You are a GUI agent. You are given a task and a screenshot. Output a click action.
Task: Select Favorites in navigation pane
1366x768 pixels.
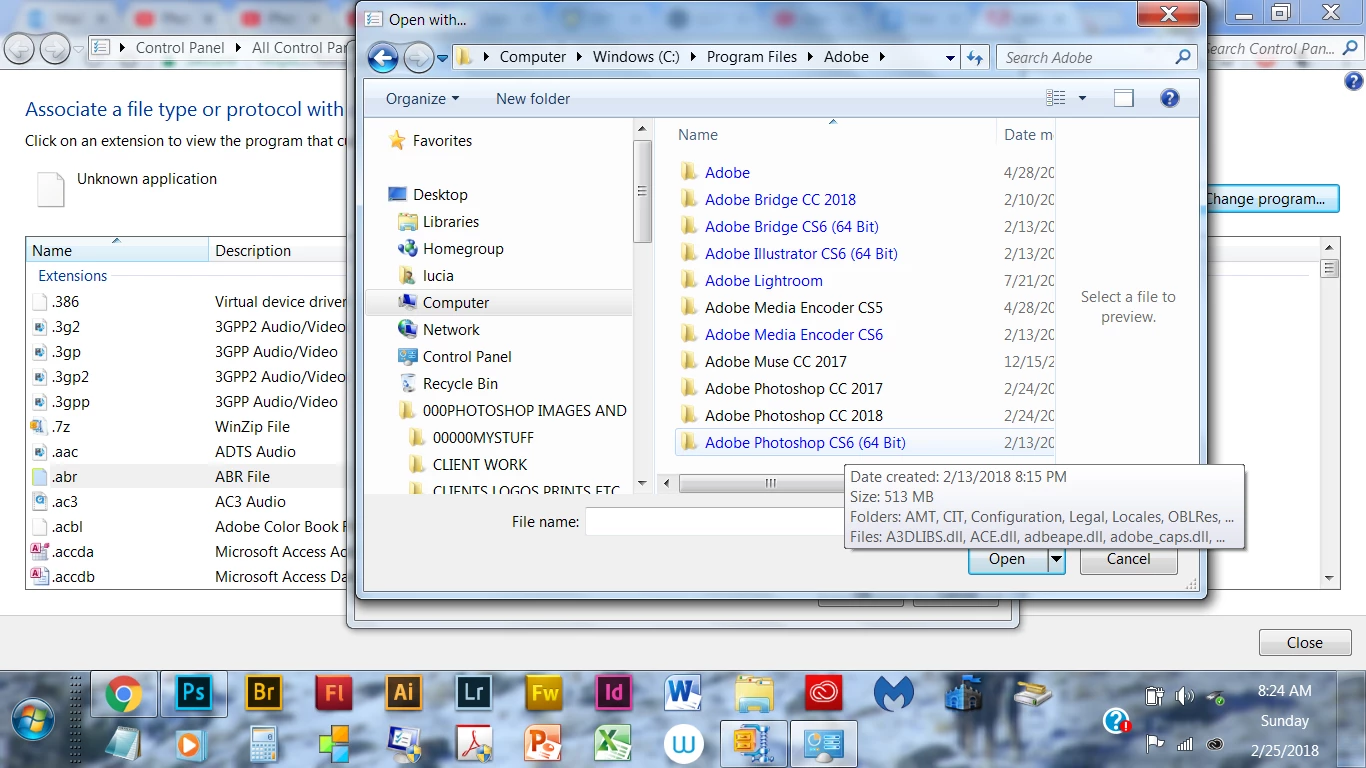click(442, 141)
